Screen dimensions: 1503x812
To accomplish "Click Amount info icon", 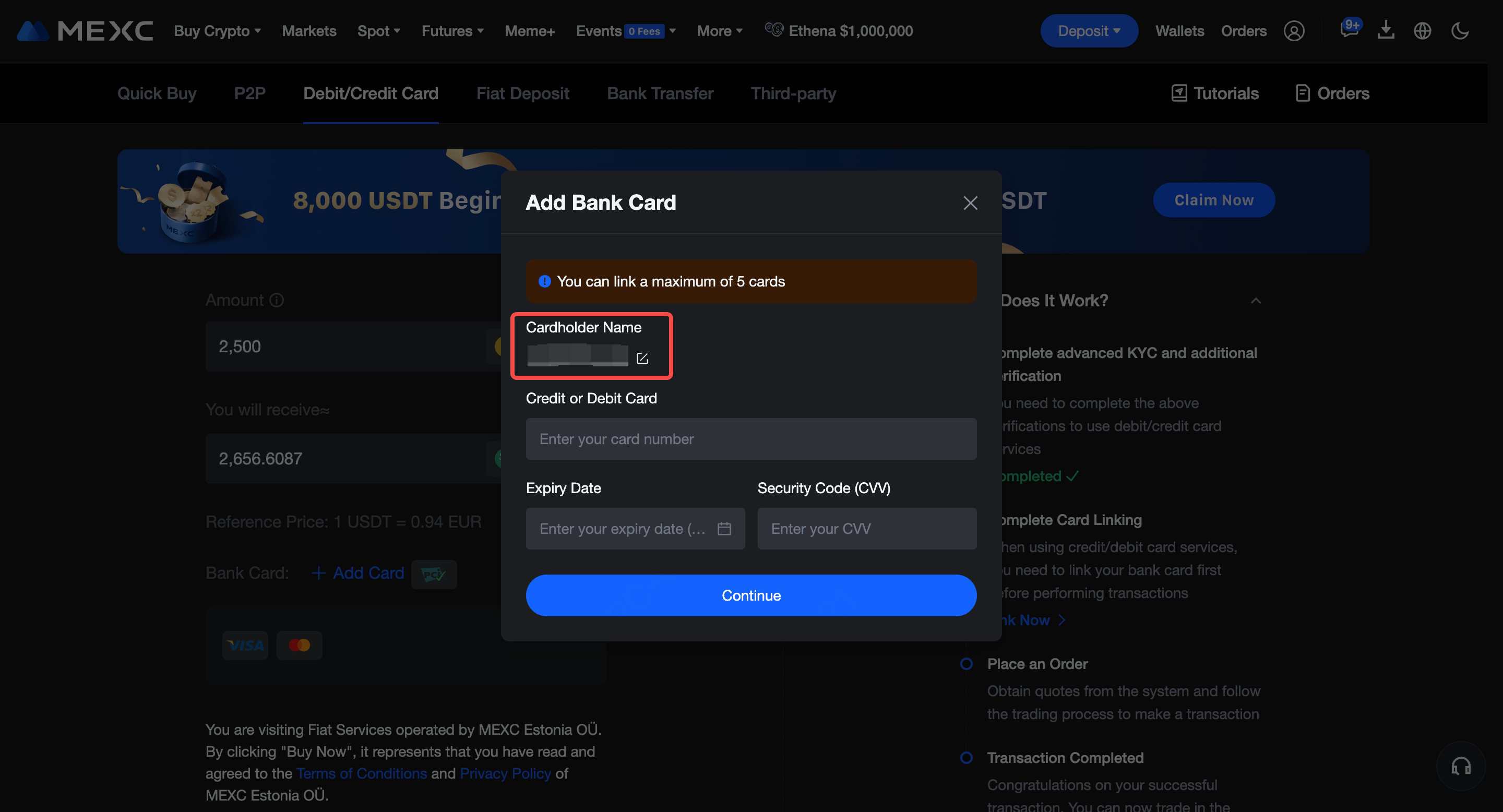I will [x=277, y=300].
